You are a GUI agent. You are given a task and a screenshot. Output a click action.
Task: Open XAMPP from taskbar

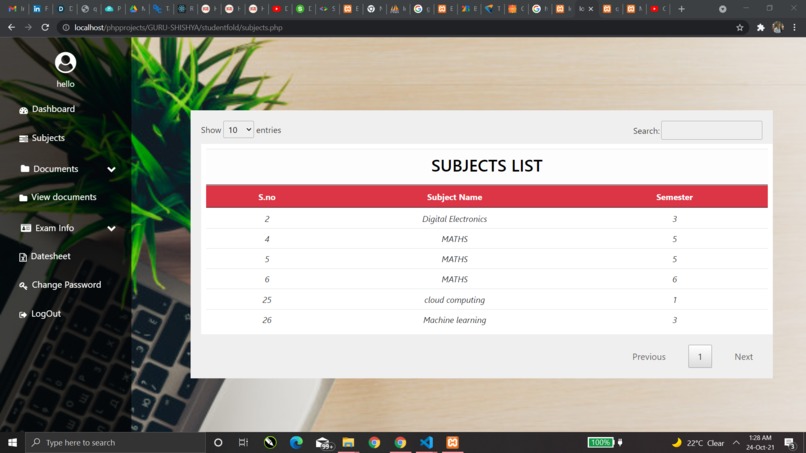pos(452,443)
